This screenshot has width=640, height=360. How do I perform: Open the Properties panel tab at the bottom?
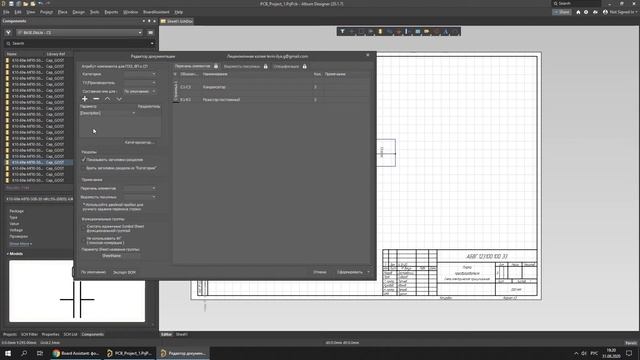[50, 334]
